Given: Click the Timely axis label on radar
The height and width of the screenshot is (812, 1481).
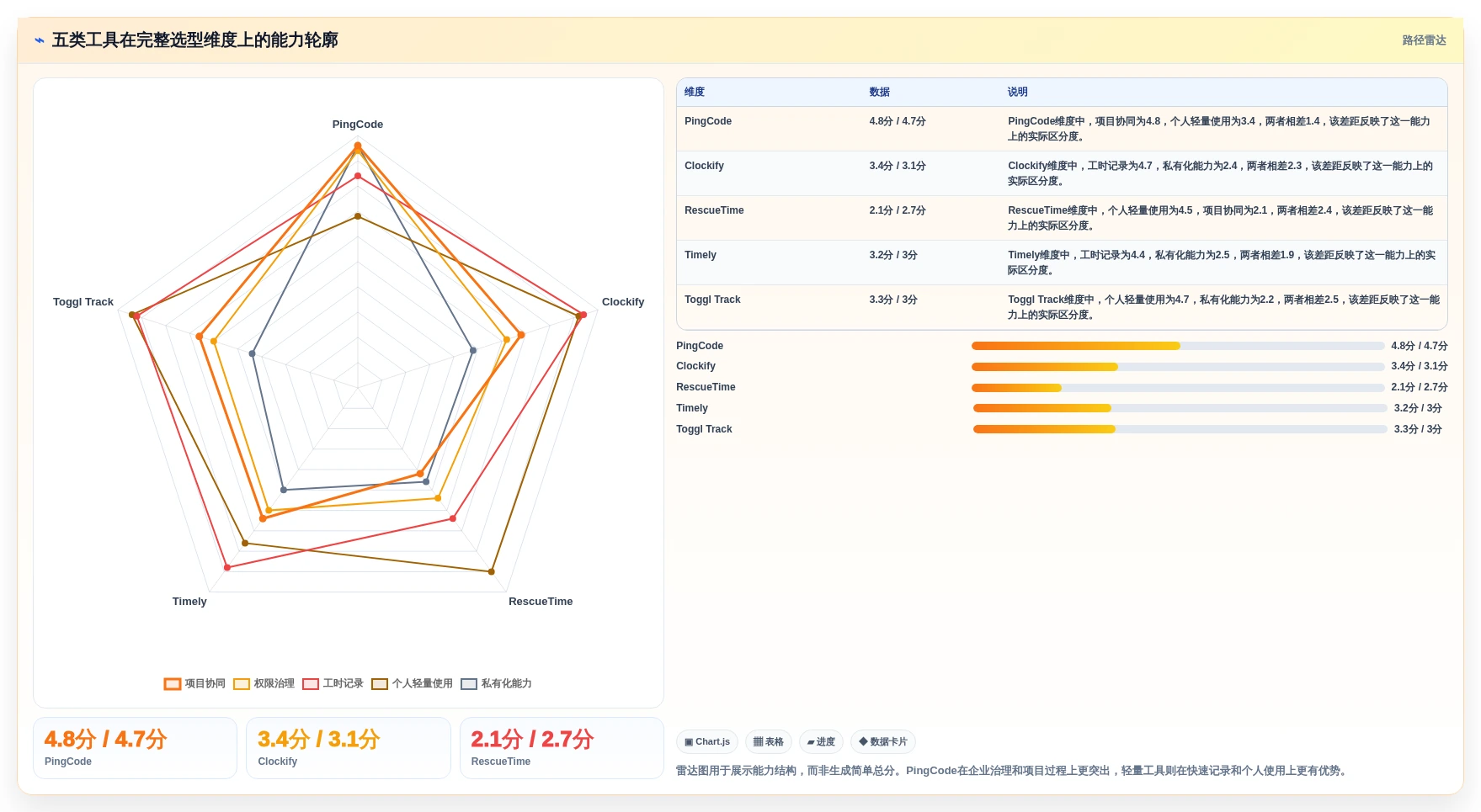Looking at the screenshot, I should point(189,601).
